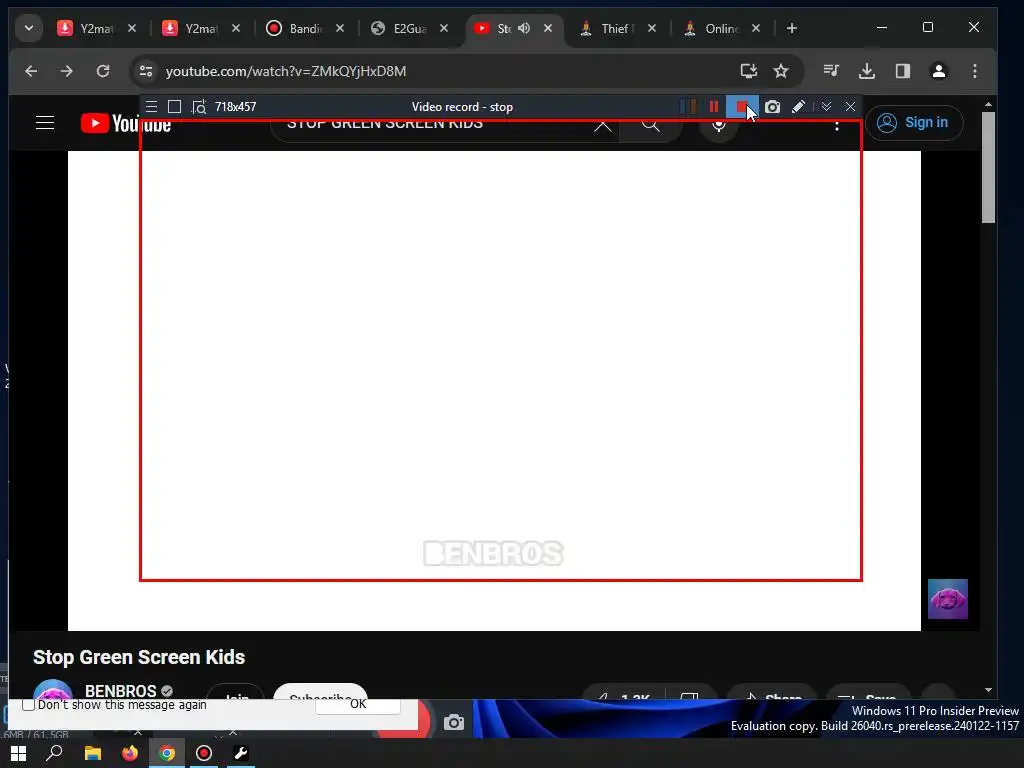Open the Bandicam recording bar menu
This screenshot has height=768, width=1024.
coord(151,106)
